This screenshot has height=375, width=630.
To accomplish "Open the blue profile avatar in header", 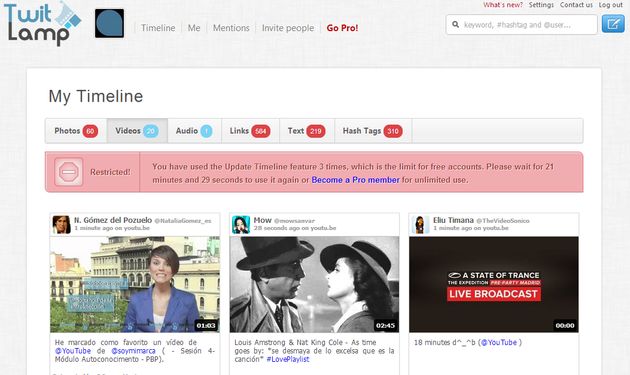I will pos(109,23).
